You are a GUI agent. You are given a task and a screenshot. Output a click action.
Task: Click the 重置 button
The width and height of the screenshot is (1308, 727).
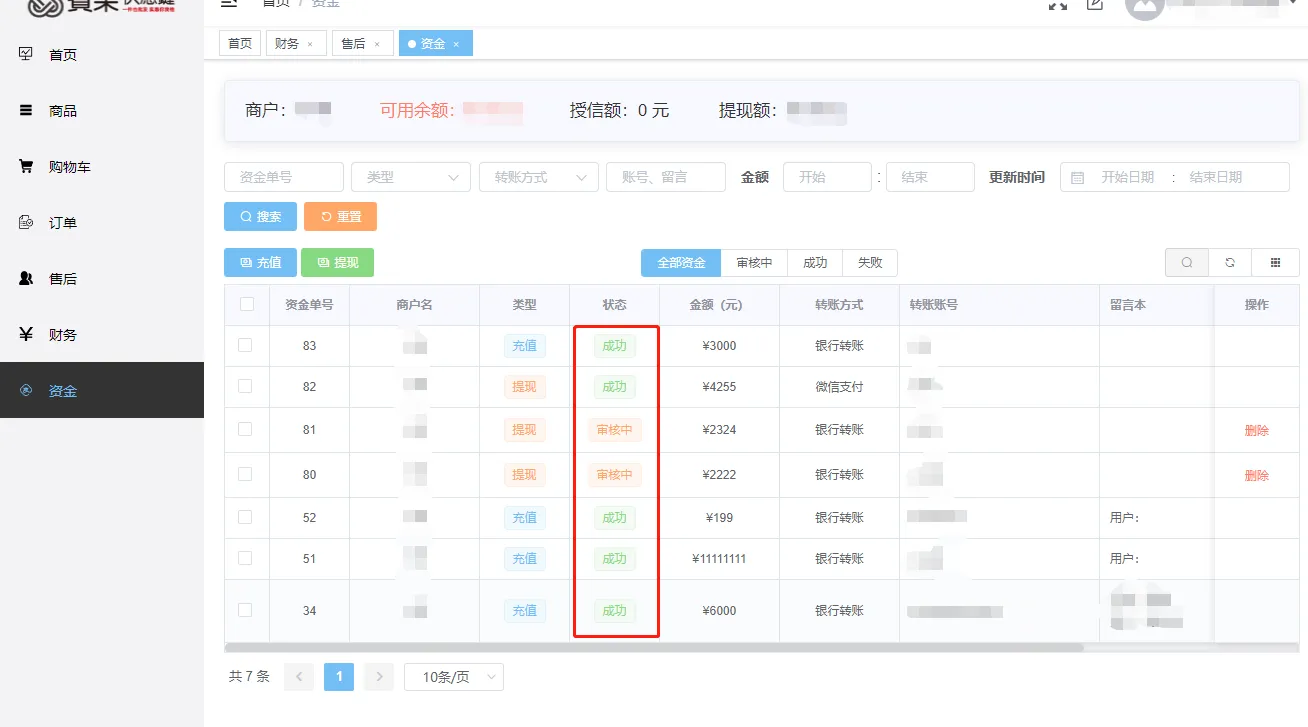click(340, 216)
